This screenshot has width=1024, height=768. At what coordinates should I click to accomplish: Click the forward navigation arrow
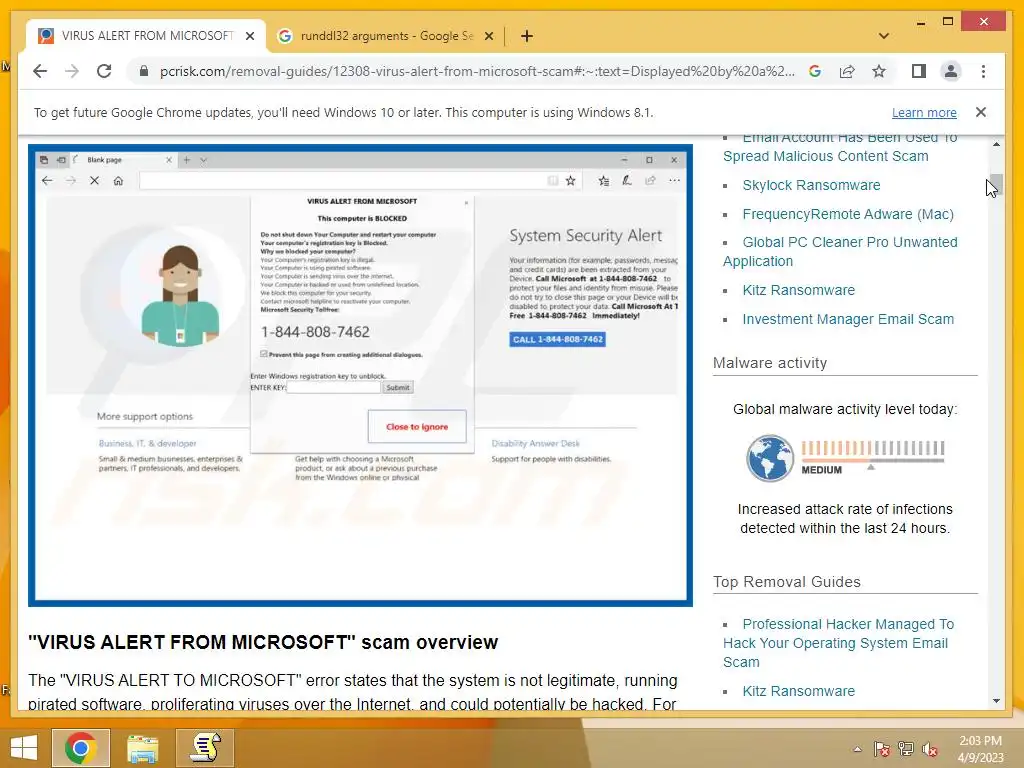72,71
